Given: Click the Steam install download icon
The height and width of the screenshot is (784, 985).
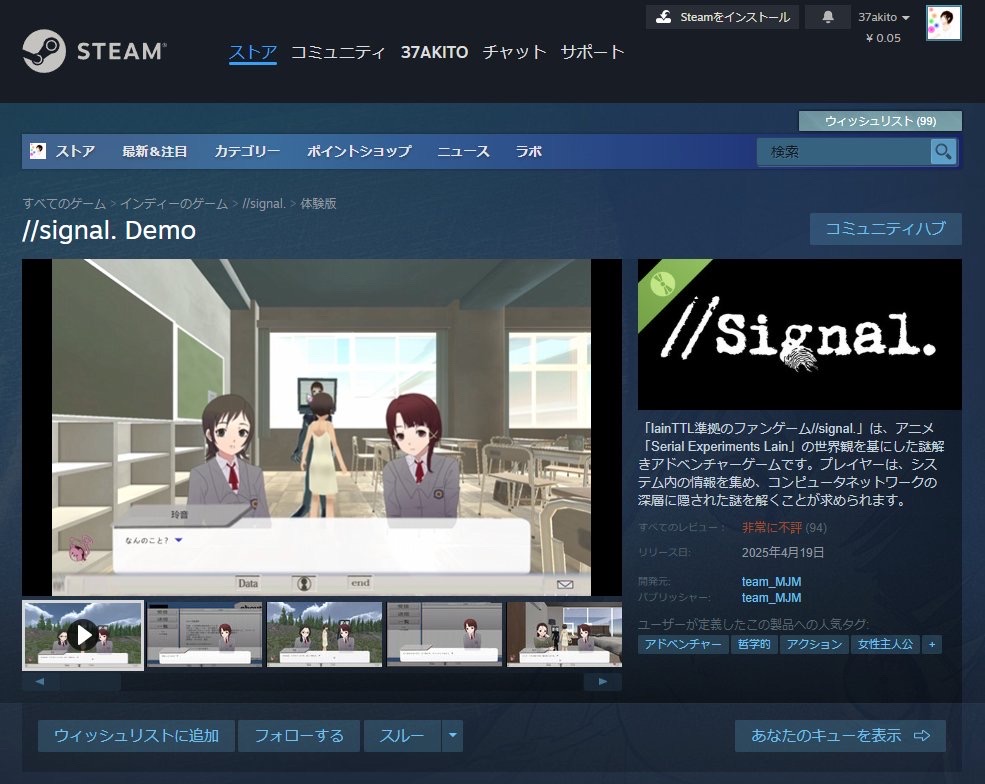Looking at the screenshot, I should coord(663,17).
